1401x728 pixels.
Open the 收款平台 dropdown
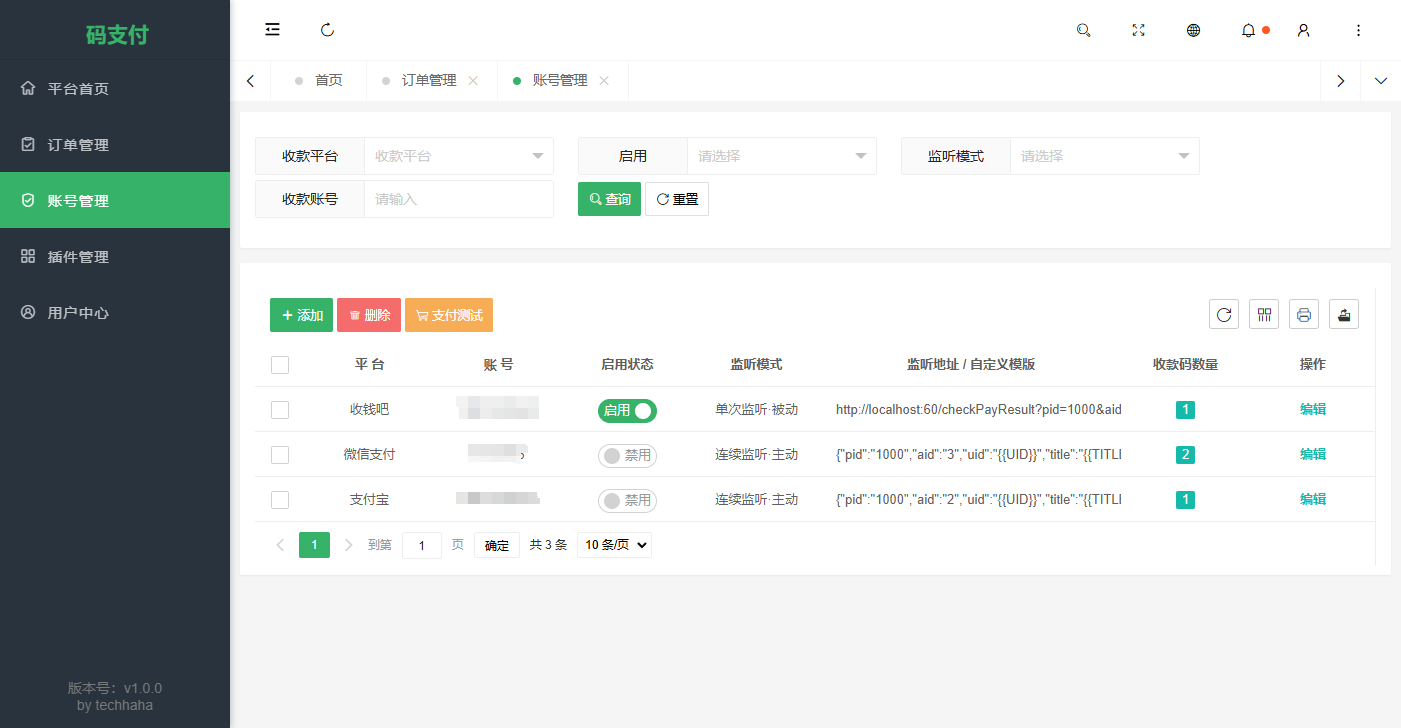458,156
